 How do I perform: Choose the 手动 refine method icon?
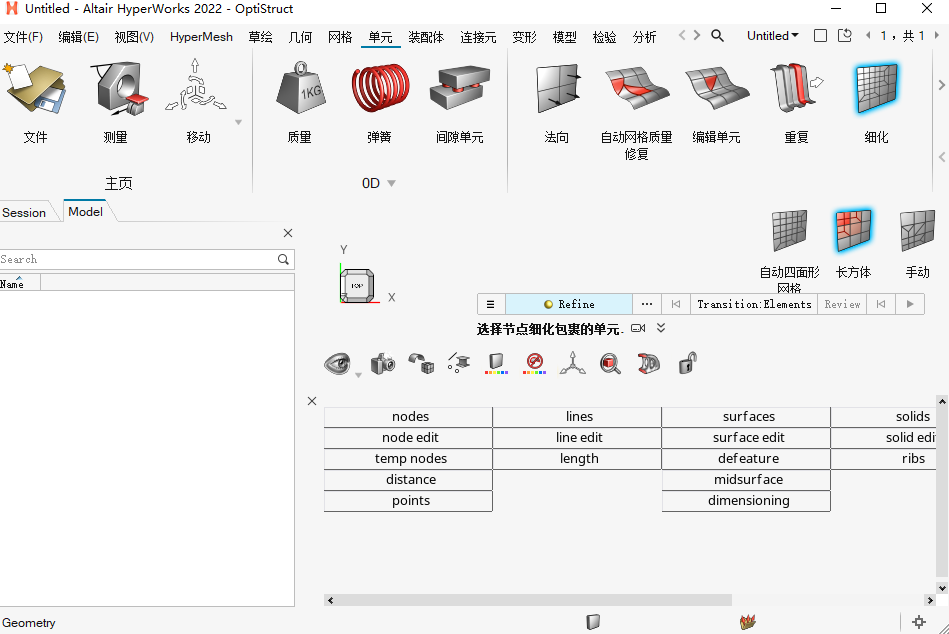pyautogui.click(x=916, y=230)
